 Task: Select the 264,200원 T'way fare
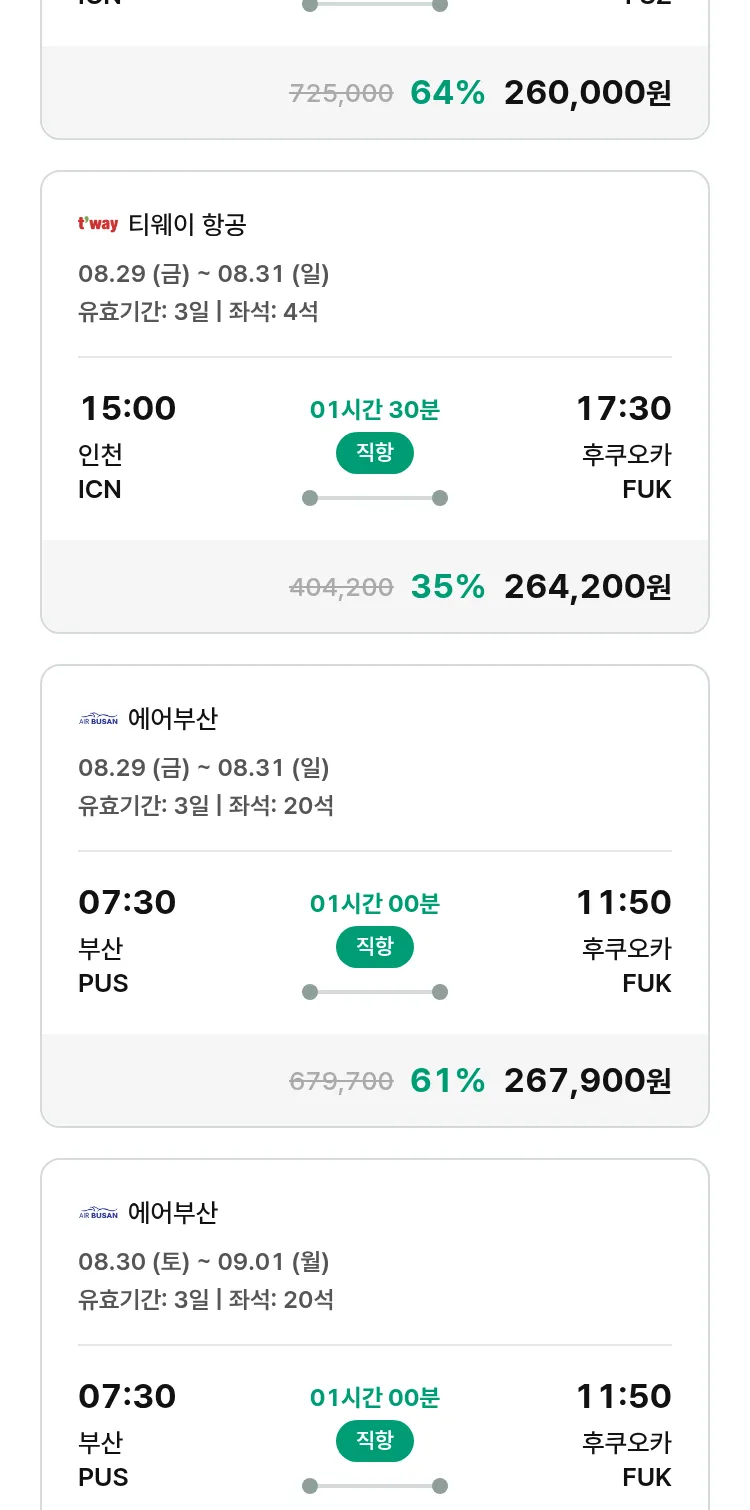[x=587, y=587]
